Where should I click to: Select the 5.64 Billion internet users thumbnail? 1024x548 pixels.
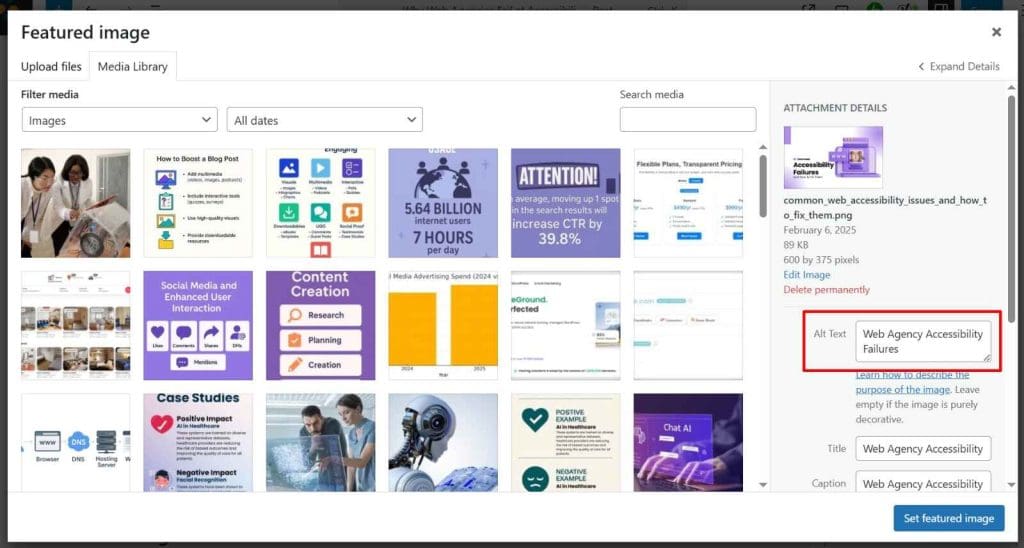coord(442,203)
